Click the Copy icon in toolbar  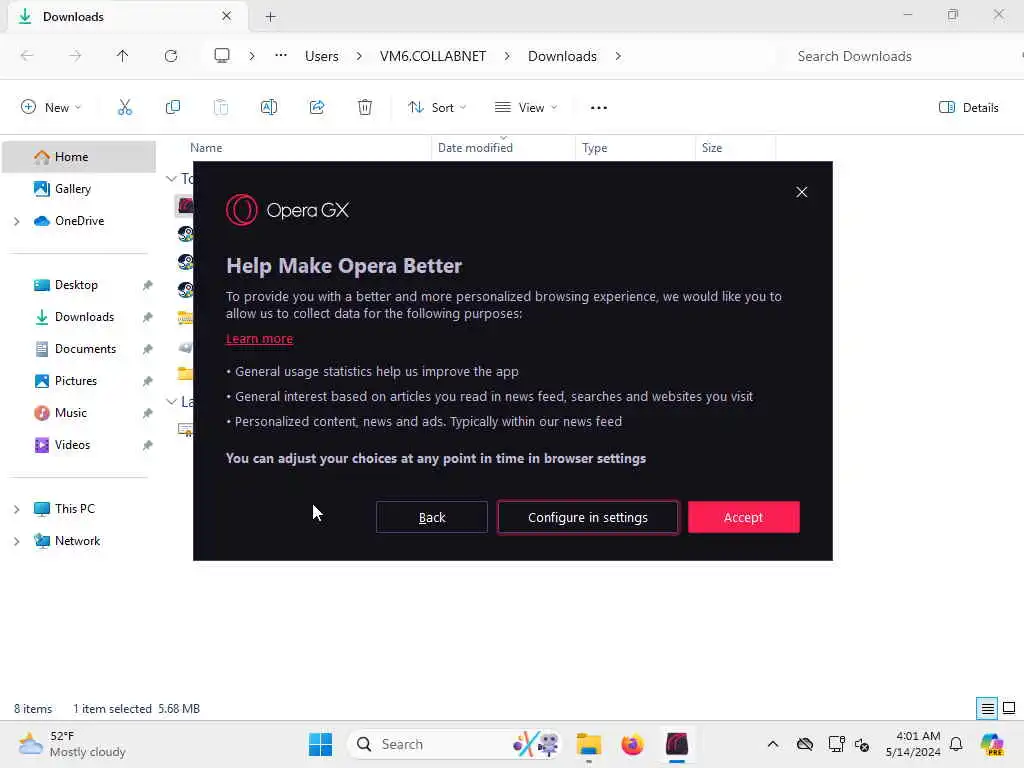point(173,108)
